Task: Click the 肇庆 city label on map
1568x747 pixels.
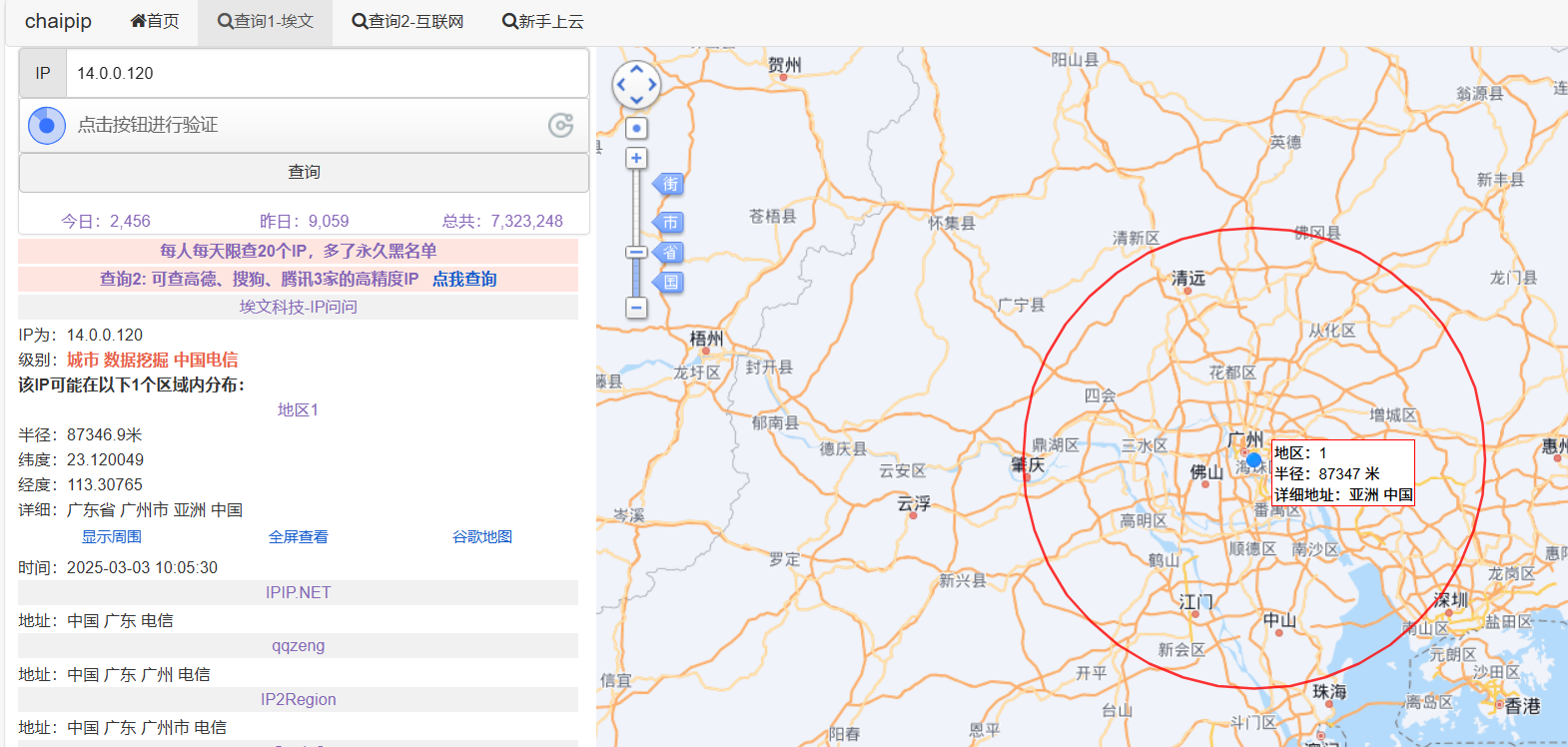Action: click(x=1028, y=464)
